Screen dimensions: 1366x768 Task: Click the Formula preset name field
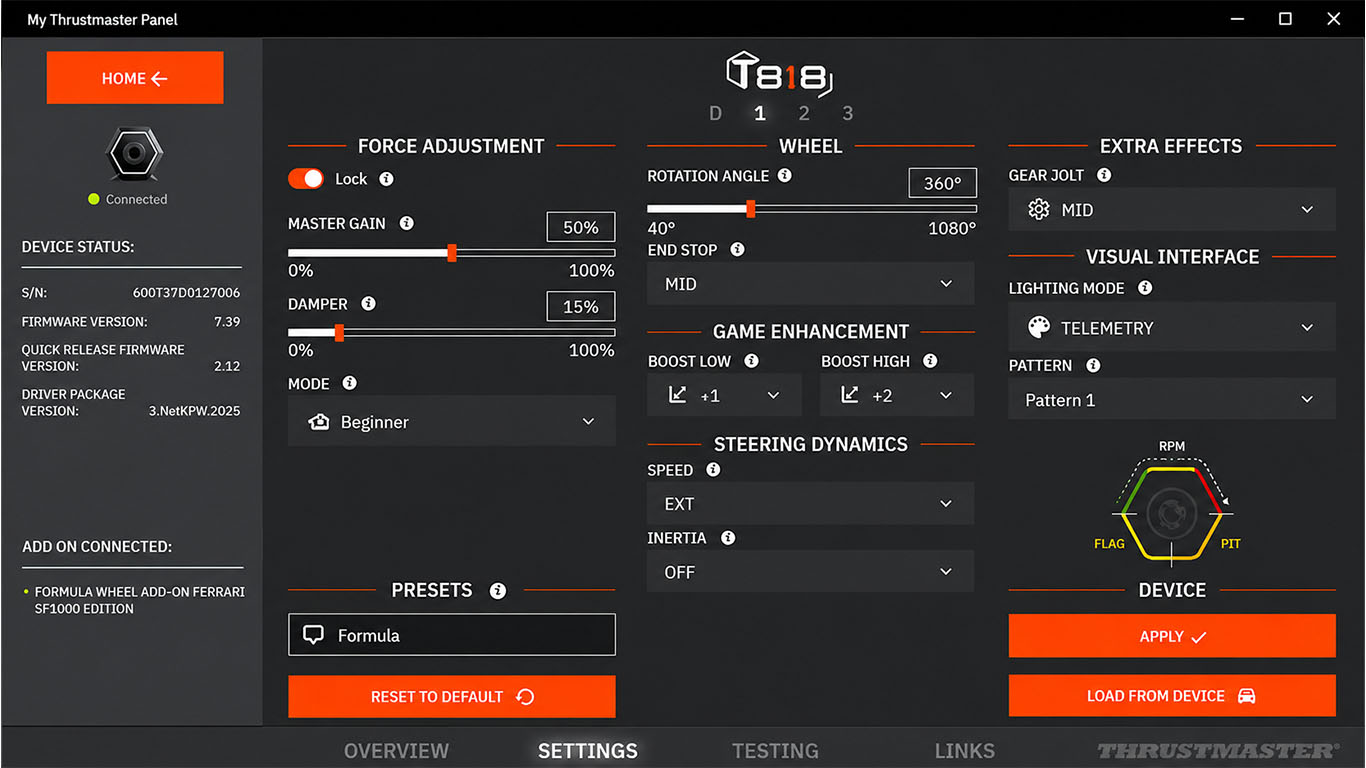pos(452,635)
